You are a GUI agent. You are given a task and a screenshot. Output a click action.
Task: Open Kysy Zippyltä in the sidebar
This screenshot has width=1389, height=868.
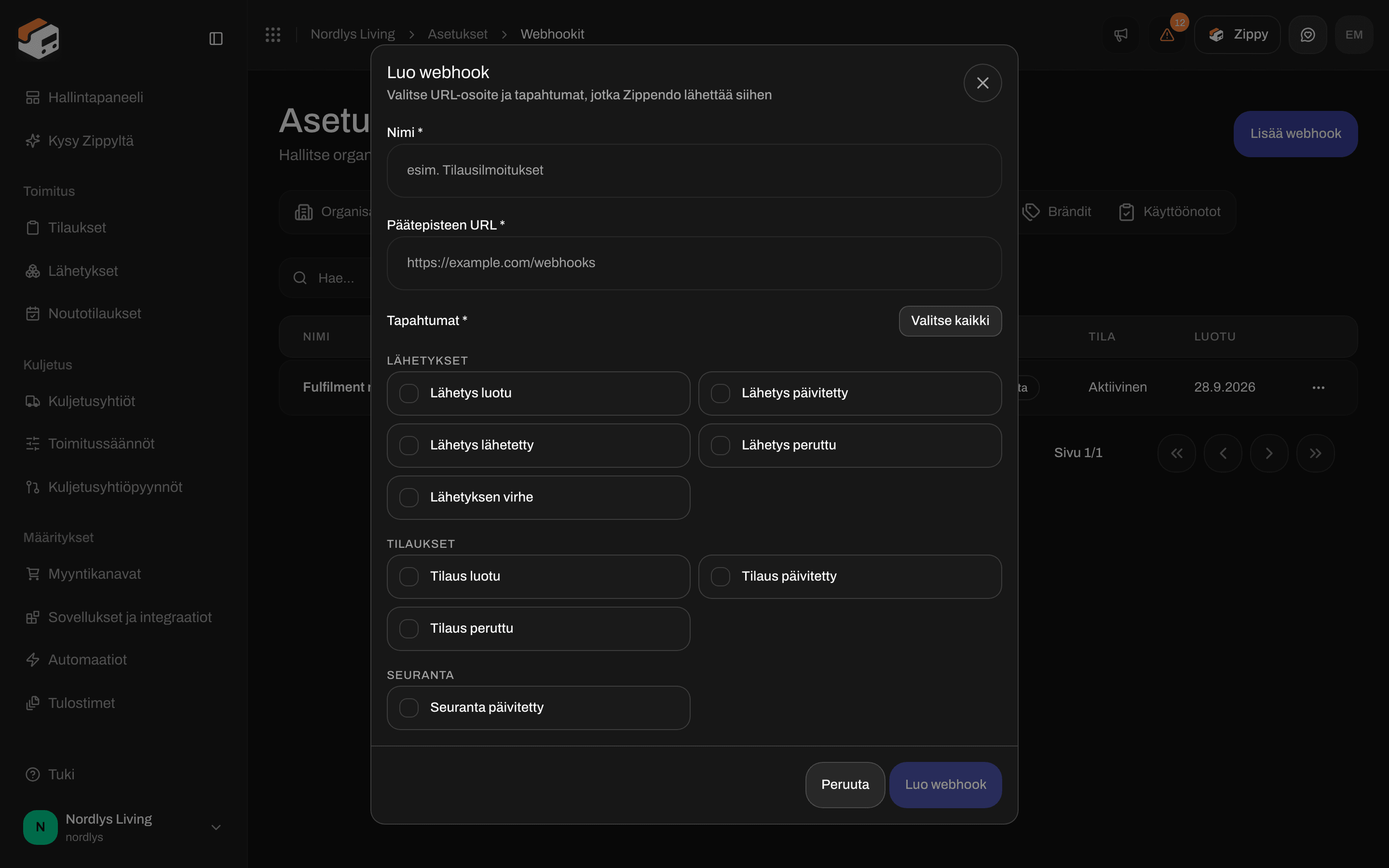(x=123, y=141)
